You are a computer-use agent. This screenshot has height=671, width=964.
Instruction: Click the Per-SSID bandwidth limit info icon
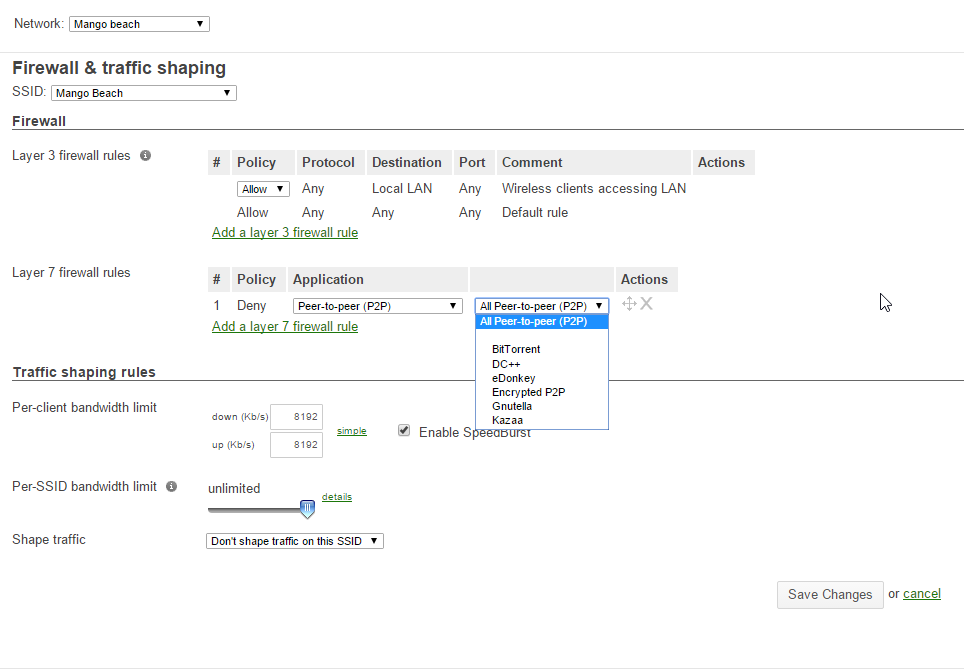pyautogui.click(x=172, y=486)
